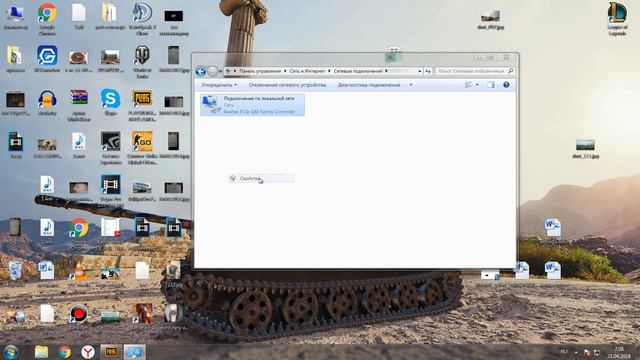Screen dimensions: 640x360
Task: Select the GeForce Experience desktop shortcut
Action: pyautogui.click(x=110, y=147)
